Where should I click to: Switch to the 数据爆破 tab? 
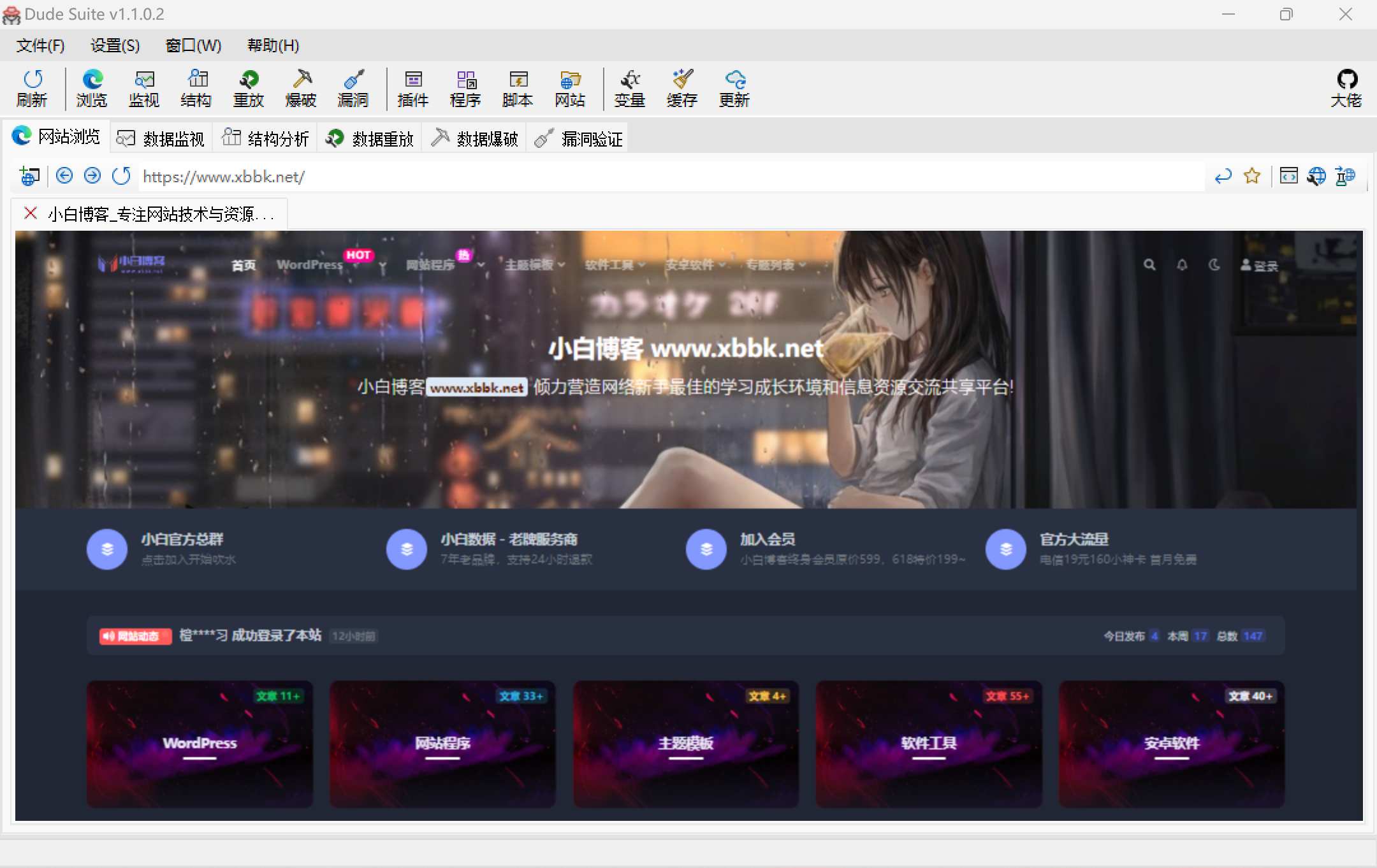point(474,138)
